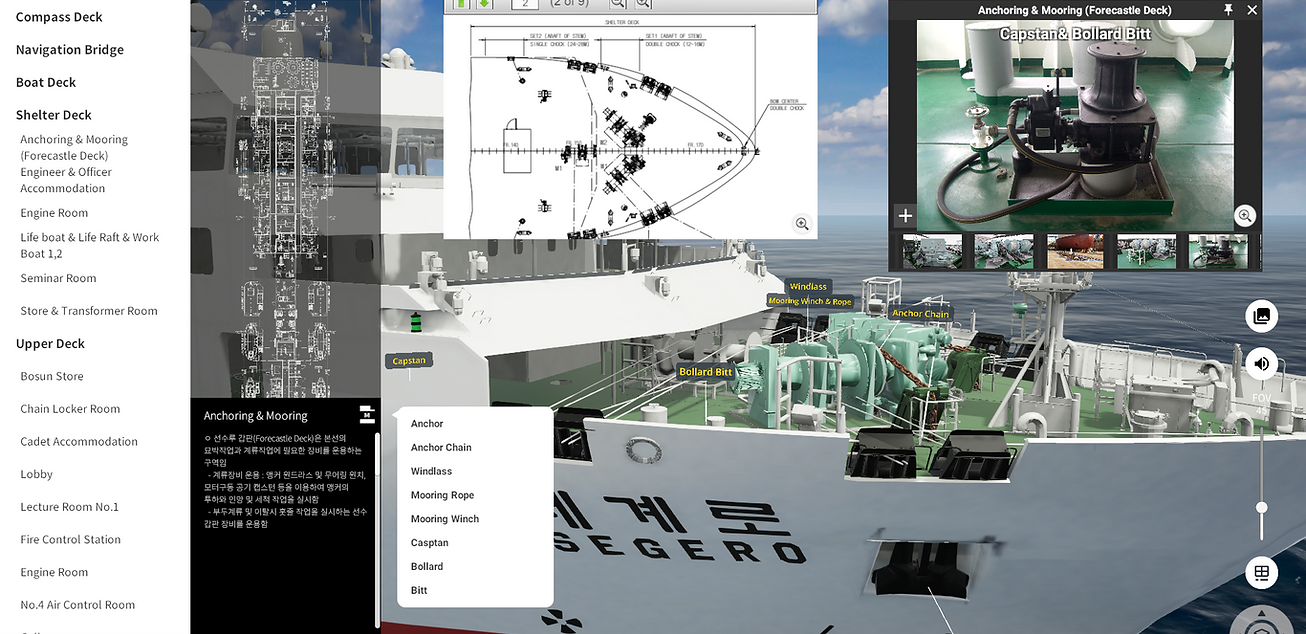Magnify the capstan photo with zoom icon
1306x634 pixels.
click(x=1245, y=215)
